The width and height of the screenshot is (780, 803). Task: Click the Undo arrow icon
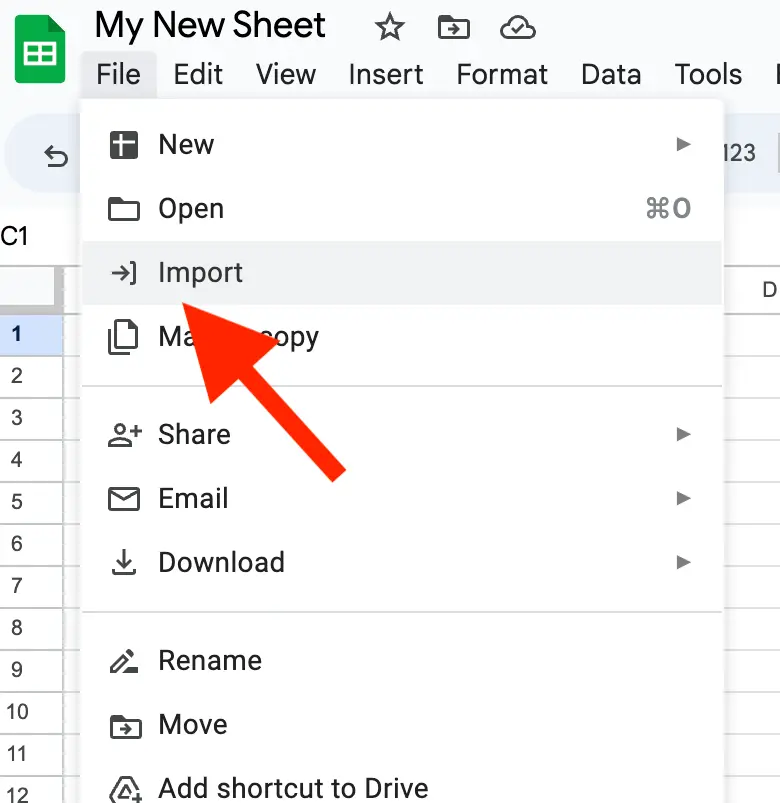pyautogui.click(x=57, y=156)
